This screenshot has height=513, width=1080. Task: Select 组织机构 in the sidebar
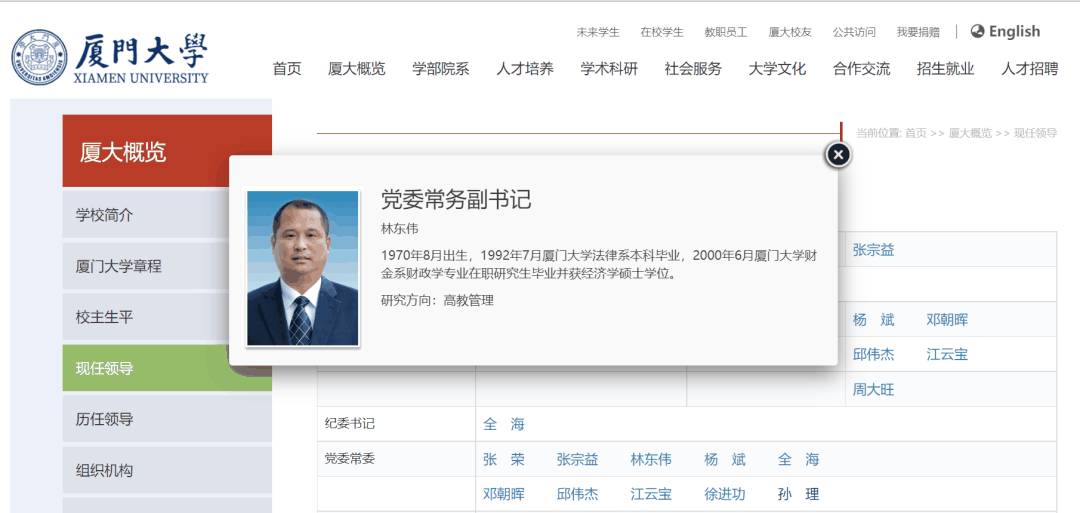click(x=105, y=470)
